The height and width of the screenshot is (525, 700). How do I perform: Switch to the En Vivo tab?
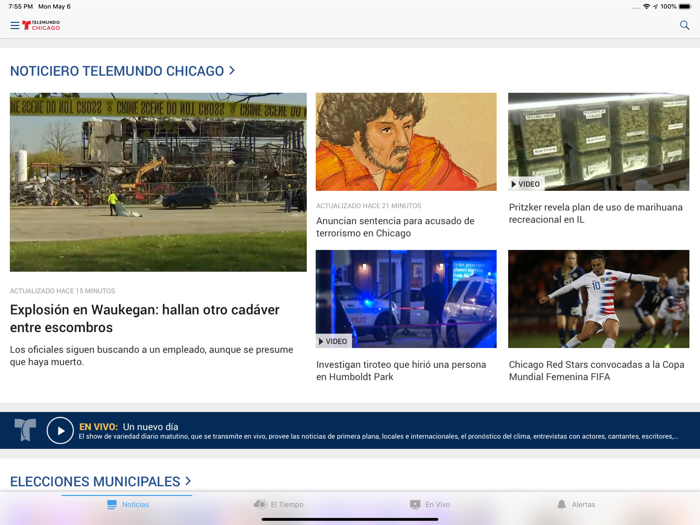(430, 504)
